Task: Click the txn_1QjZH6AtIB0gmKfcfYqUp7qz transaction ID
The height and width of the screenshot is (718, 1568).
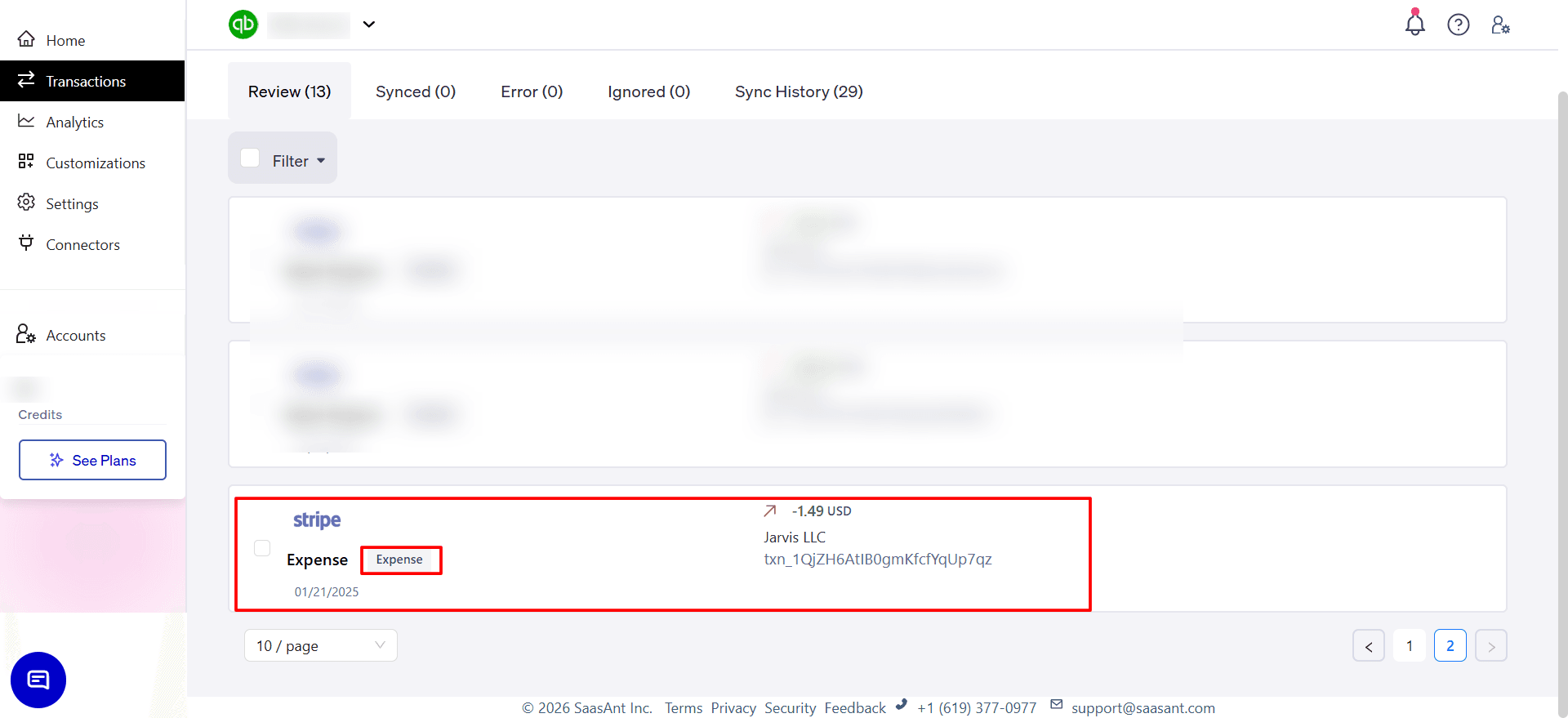Action: (x=878, y=560)
